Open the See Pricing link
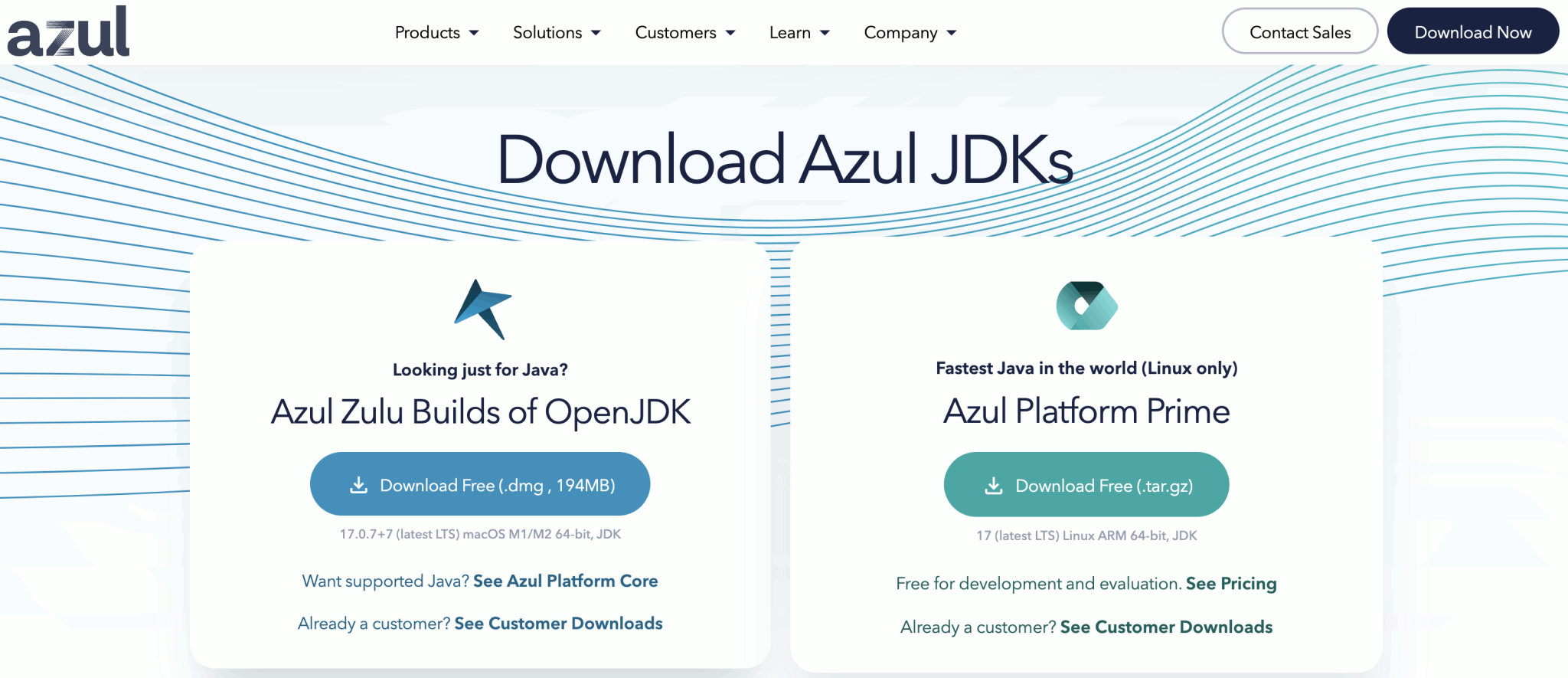1568x678 pixels. pos(1231,584)
